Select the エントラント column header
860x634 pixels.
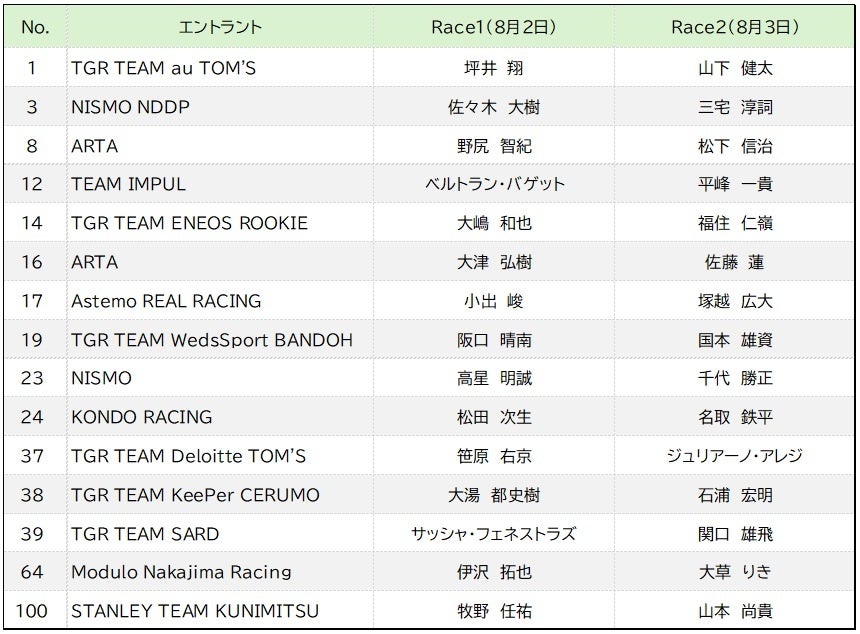(x=220, y=27)
